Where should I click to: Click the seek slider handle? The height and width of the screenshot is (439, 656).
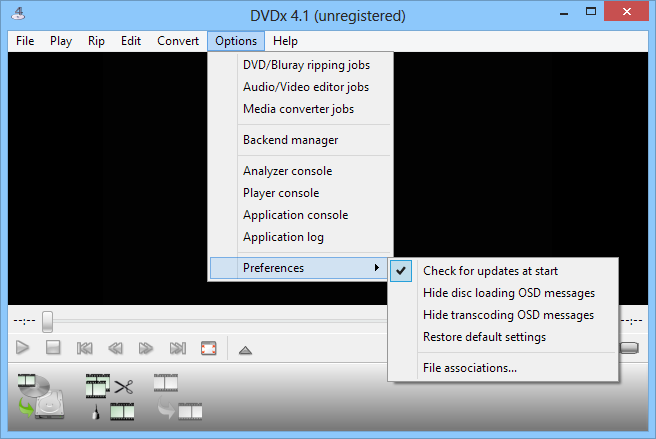pyautogui.click(x=47, y=321)
